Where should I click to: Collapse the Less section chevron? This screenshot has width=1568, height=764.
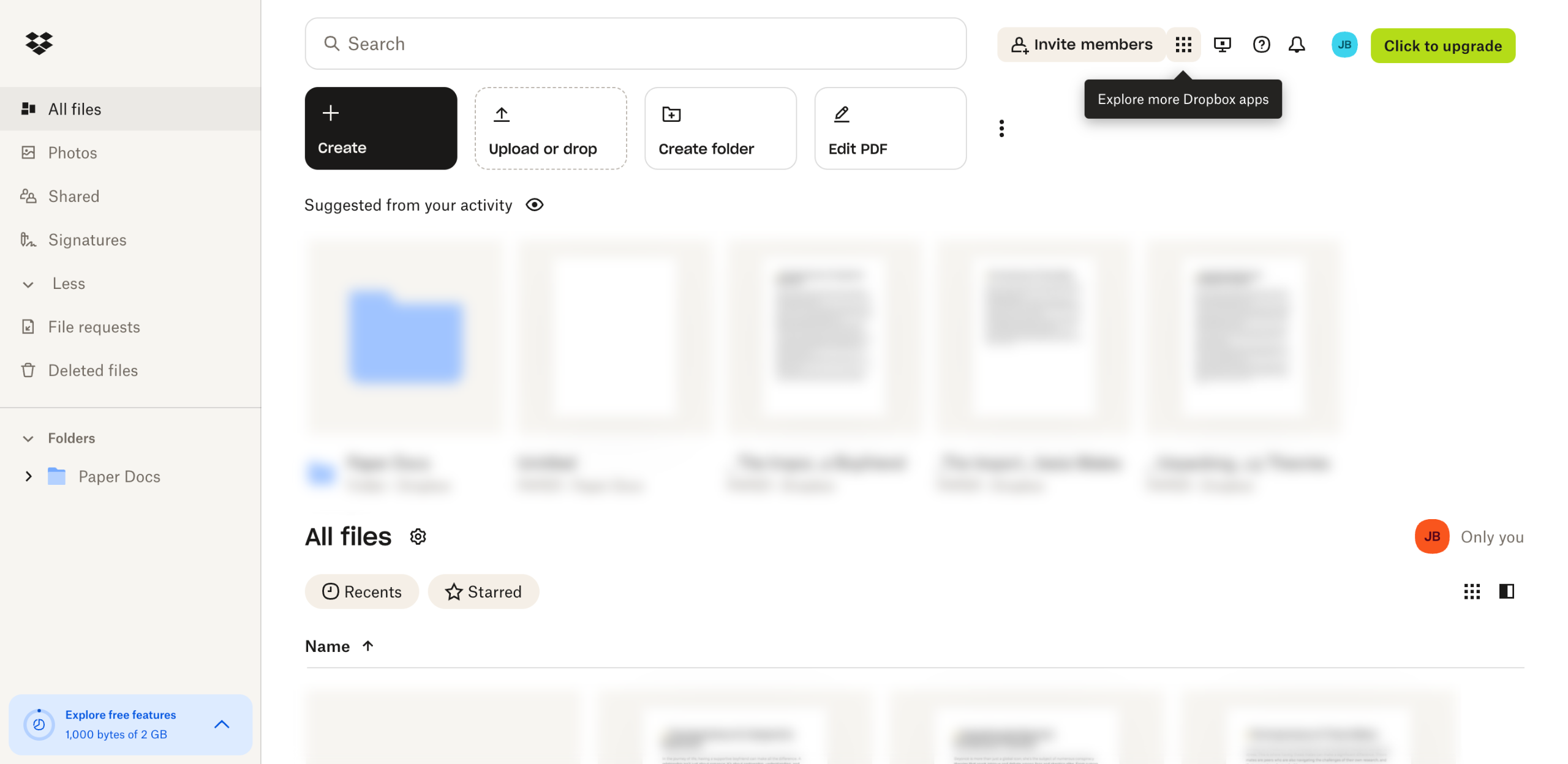pos(28,284)
